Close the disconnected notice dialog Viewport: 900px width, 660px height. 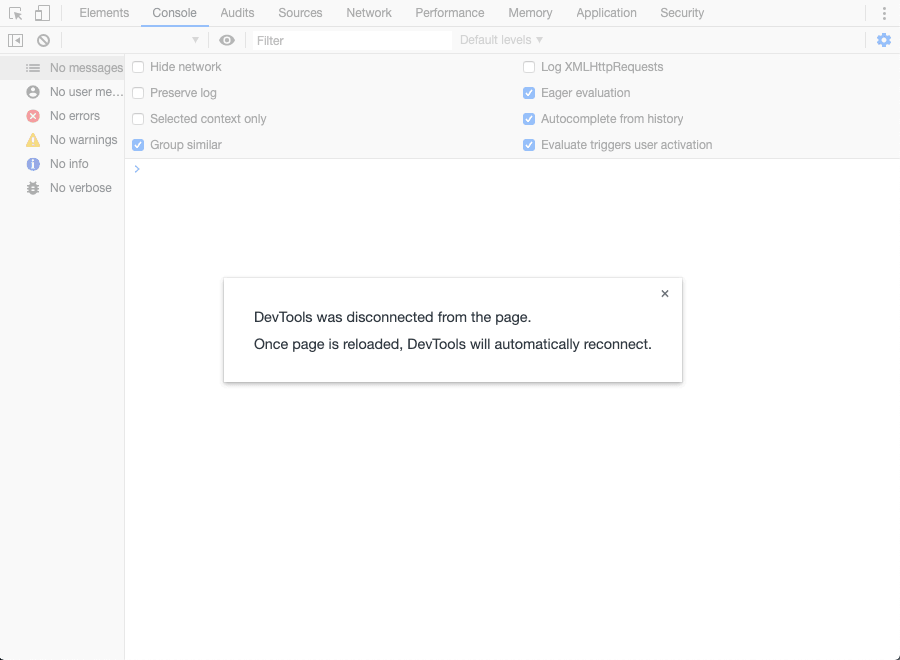tap(665, 294)
